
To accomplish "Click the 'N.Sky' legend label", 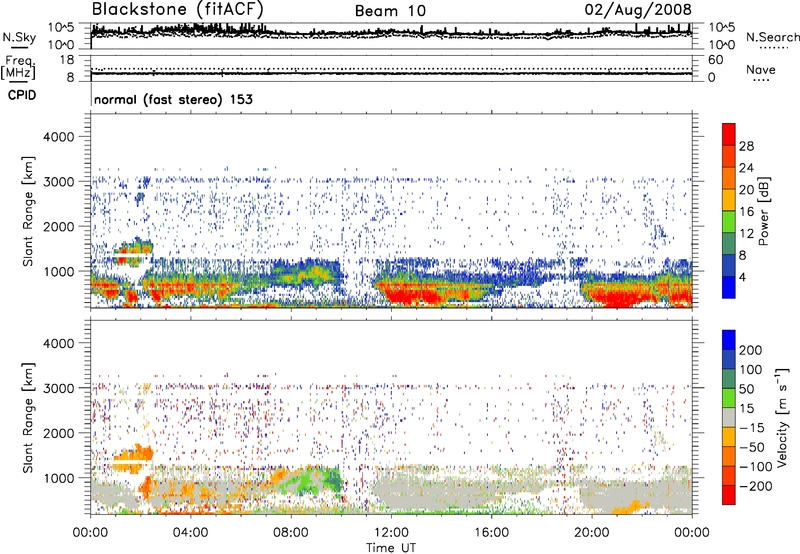I will point(19,37).
